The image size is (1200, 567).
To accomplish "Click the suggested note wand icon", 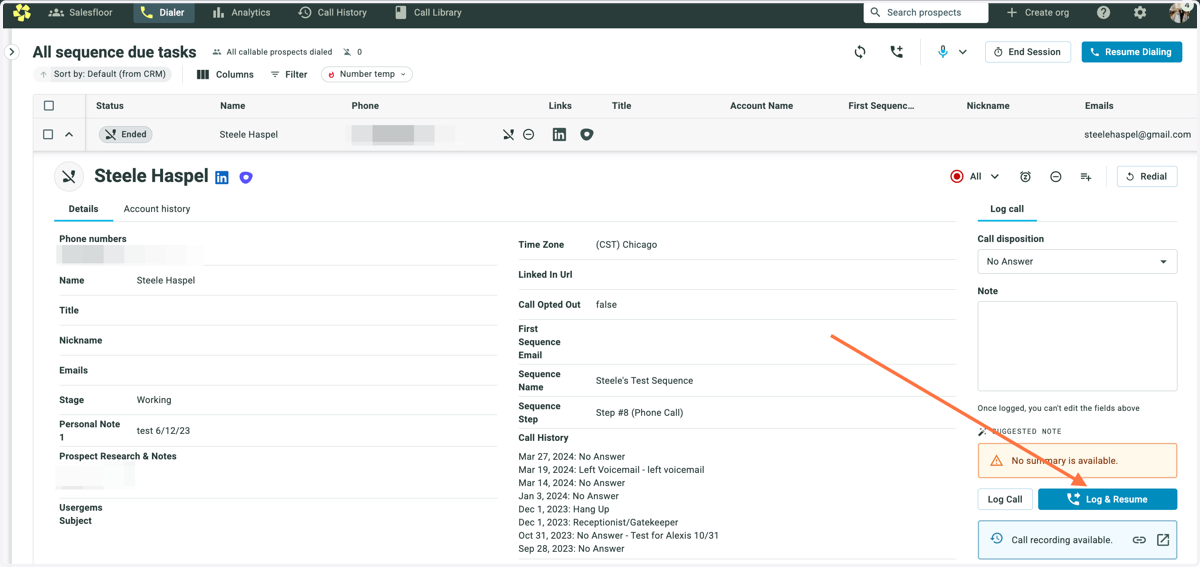I will 983,431.
